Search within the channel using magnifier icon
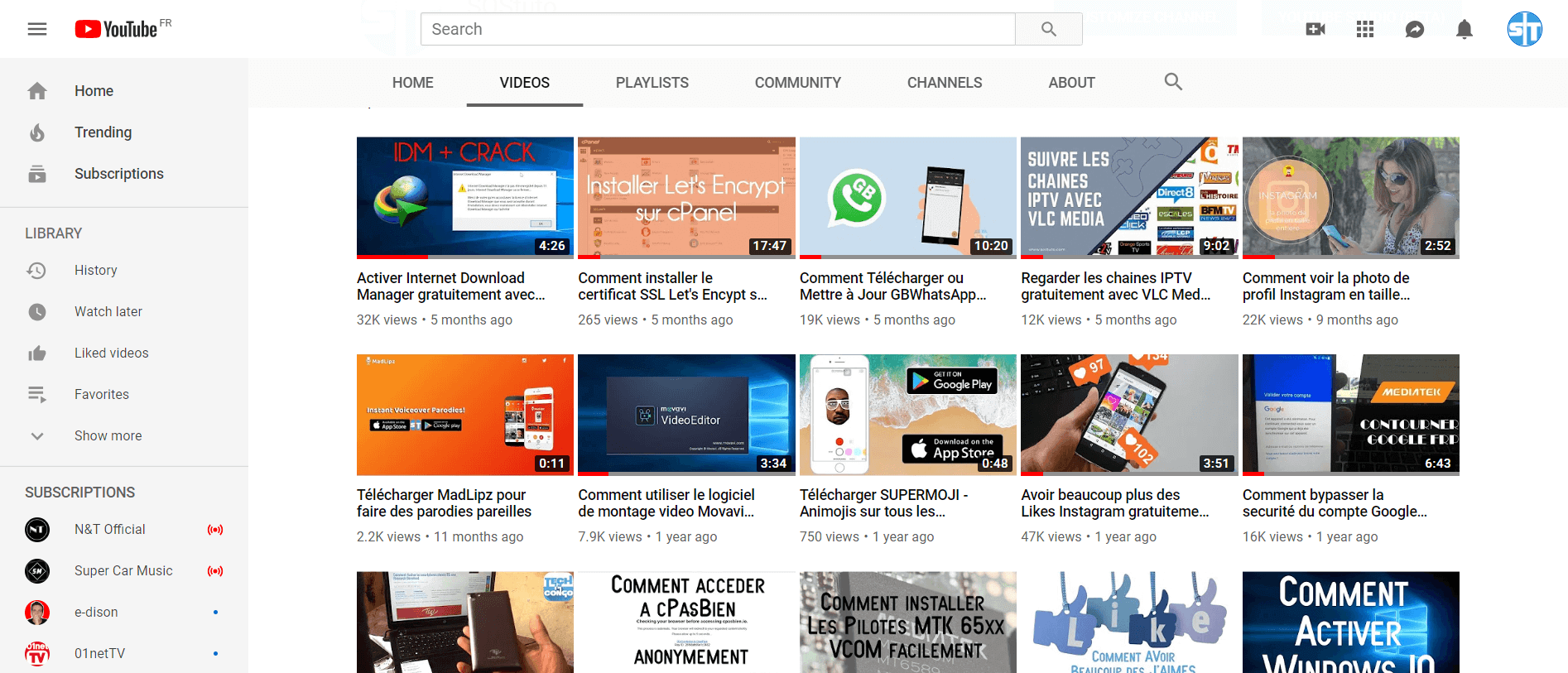Viewport: 1568px width, 673px height. (1173, 82)
